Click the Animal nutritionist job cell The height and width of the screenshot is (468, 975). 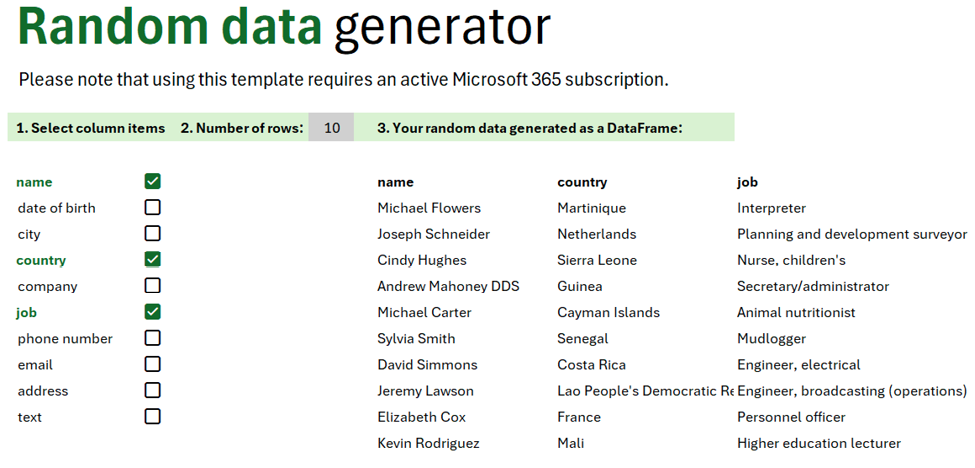click(796, 312)
